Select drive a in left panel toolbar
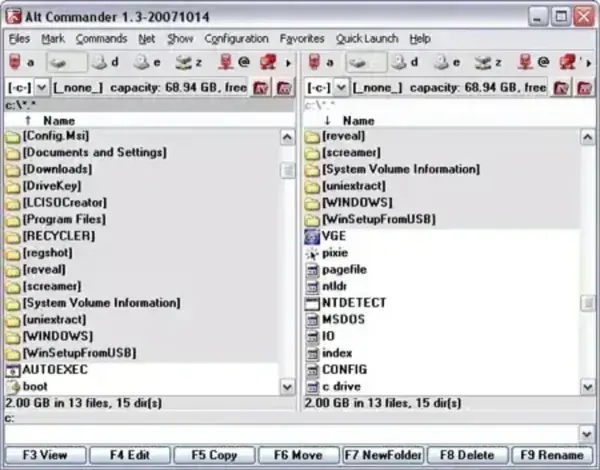The height and width of the screenshot is (470, 600). tap(22, 62)
